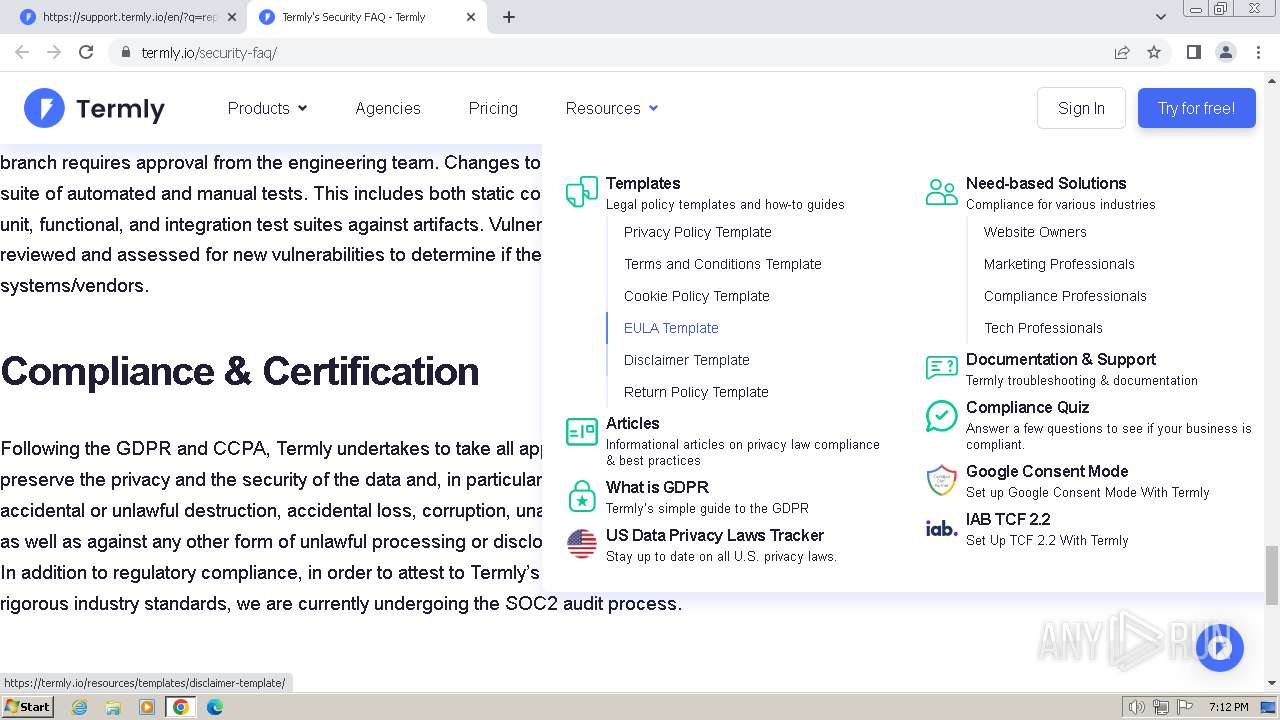1280x720 pixels.
Task: Click the scrollbar down arrow
Action: click(x=1272, y=683)
